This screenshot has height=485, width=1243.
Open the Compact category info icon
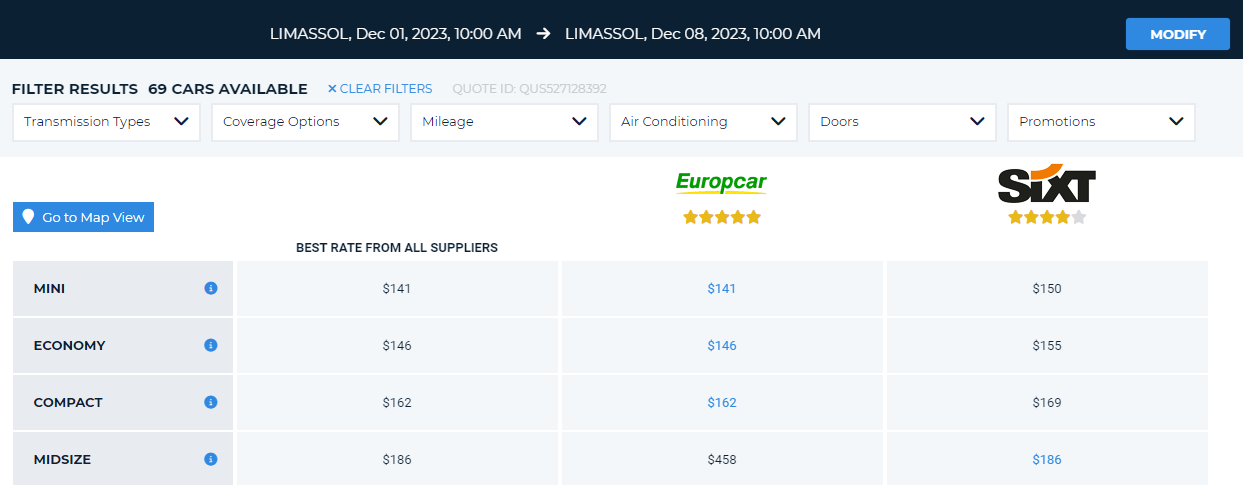211,402
